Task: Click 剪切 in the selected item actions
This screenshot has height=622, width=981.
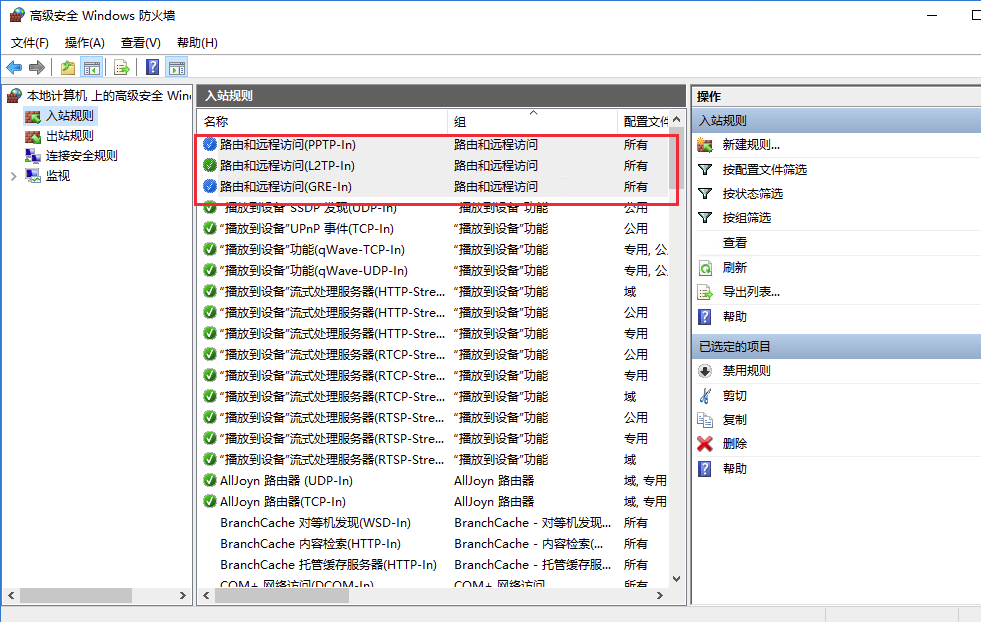Action: (734, 396)
